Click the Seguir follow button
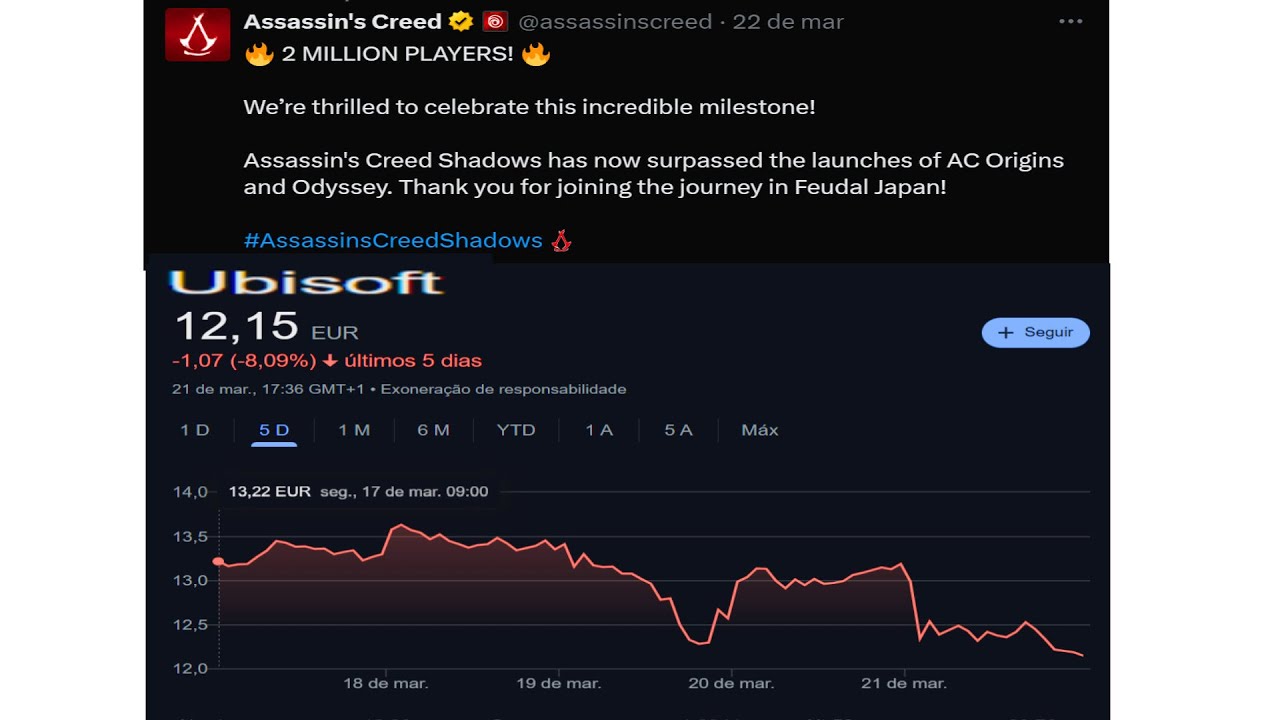 coord(1036,332)
